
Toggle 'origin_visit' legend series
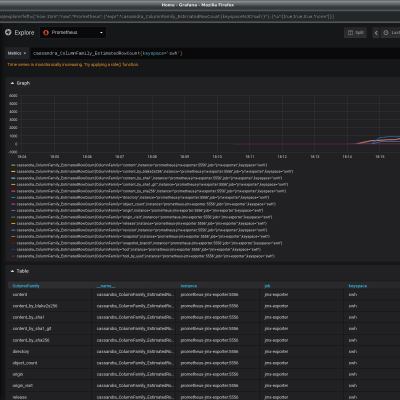click(144, 217)
